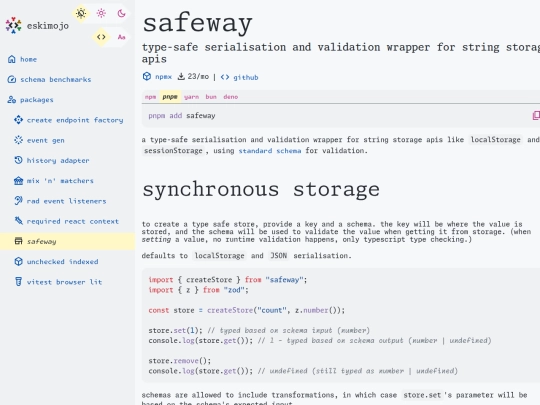Select the monospace code font toggle

point(101,37)
